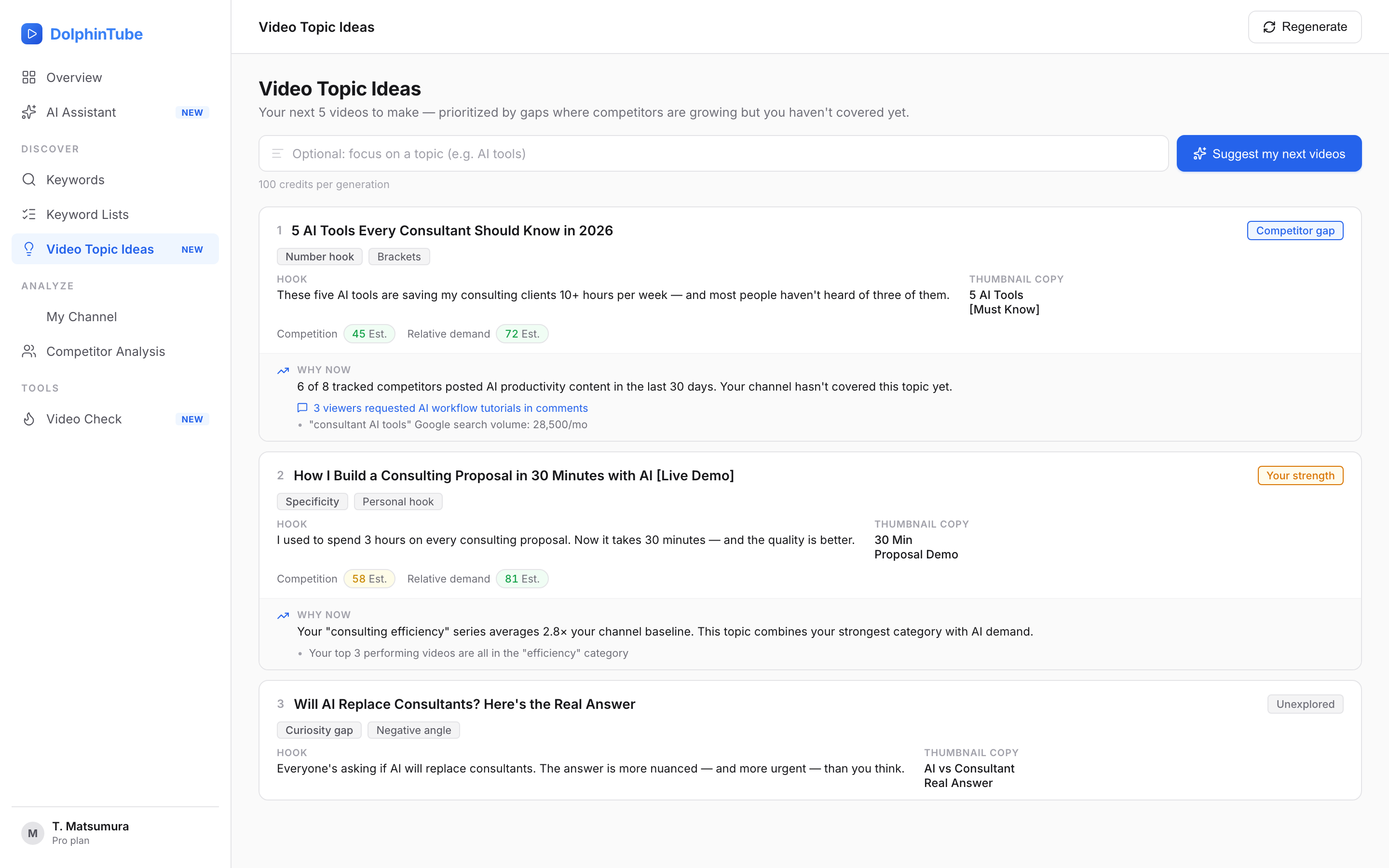Screen dimensions: 1389x868
Task: Click the Unexplored badge
Action: click(1305, 704)
